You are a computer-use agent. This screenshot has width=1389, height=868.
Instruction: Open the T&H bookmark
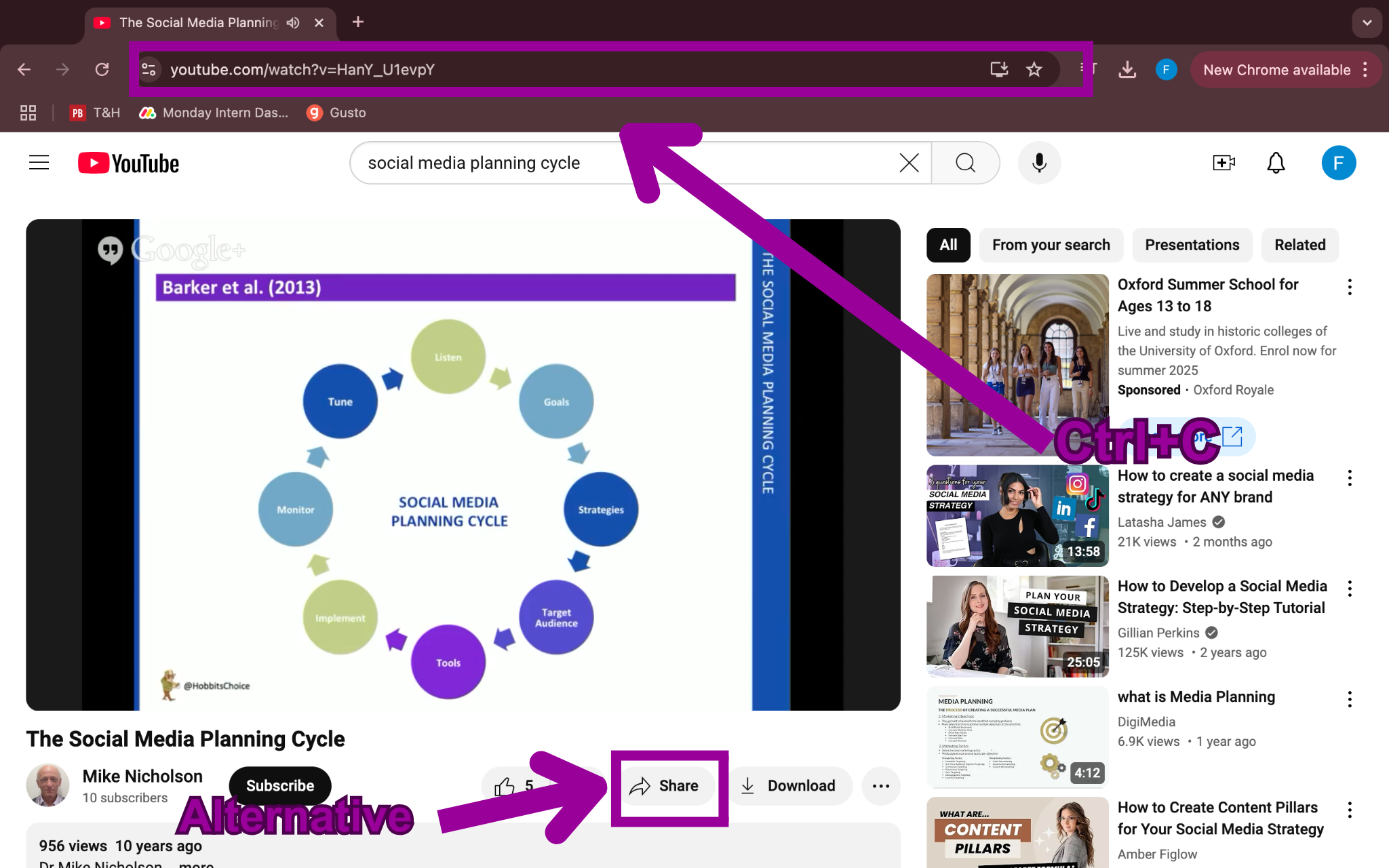(95, 113)
